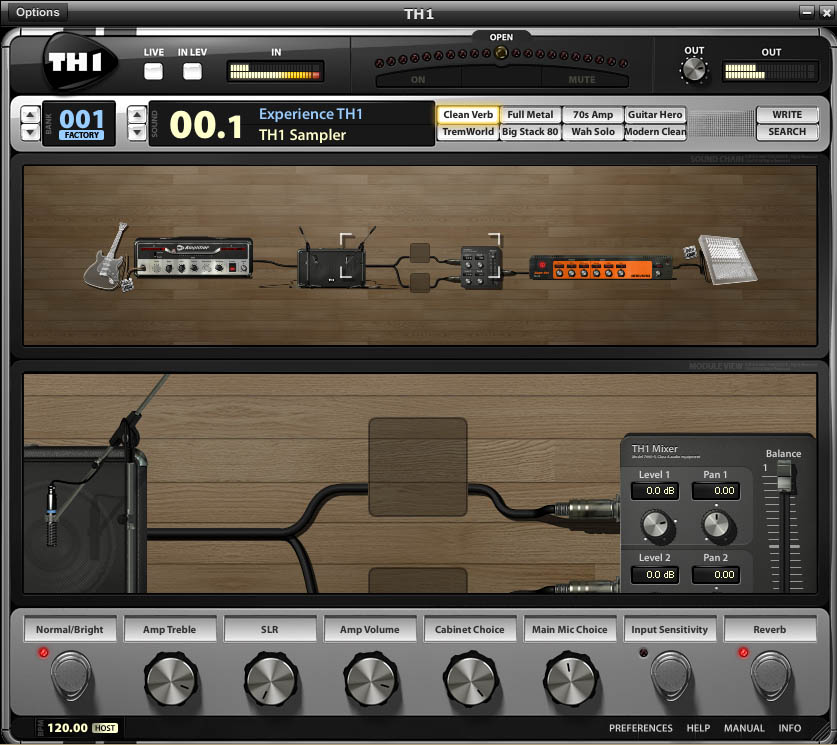The height and width of the screenshot is (745, 837).
Task: Select the 70s Amp preset
Action: (593, 115)
